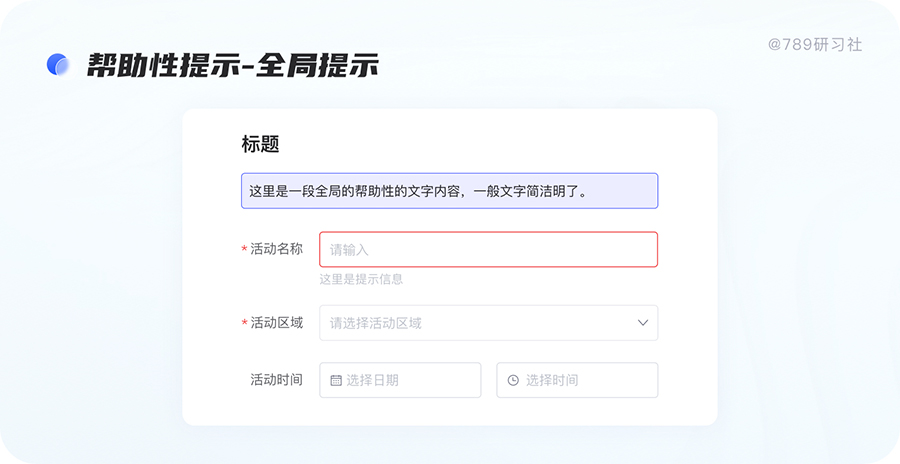The width and height of the screenshot is (900, 464).
Task: Click the 活动时间 field label
Action: 276,380
